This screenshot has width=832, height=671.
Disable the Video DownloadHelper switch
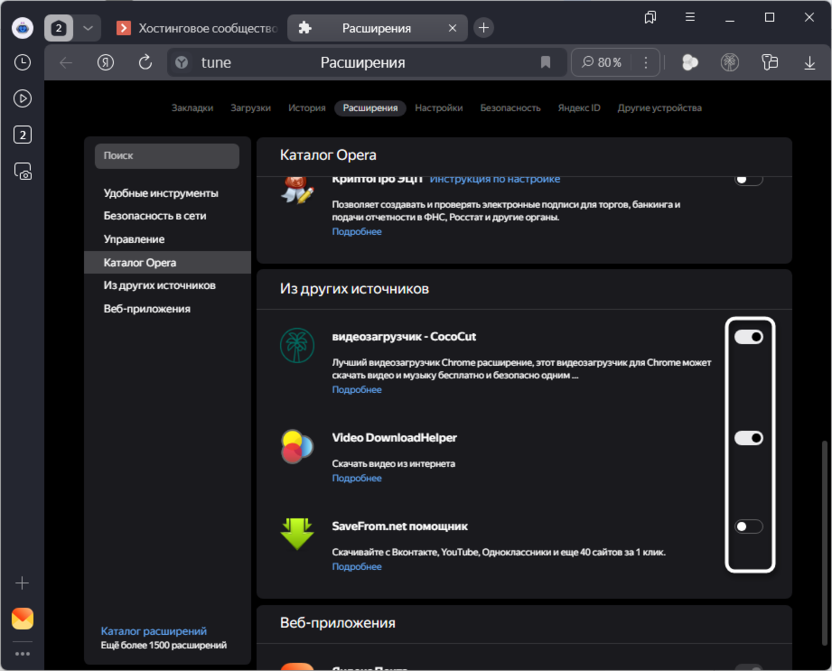(749, 438)
